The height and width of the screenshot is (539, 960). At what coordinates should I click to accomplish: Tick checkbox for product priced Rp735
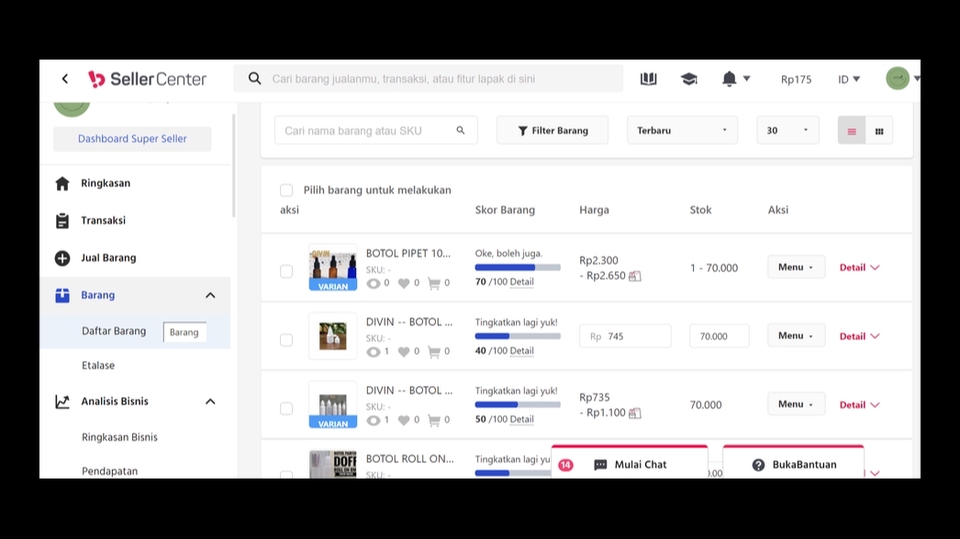click(x=286, y=408)
